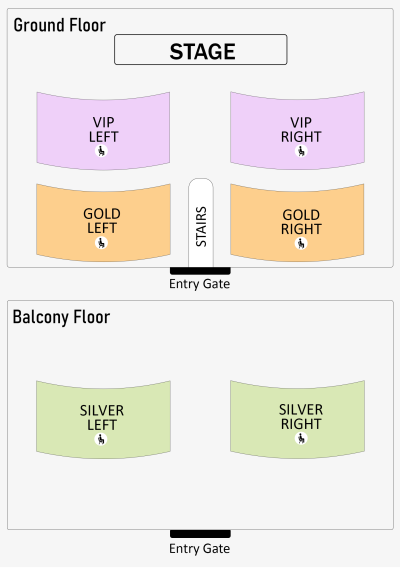Image resolution: width=400 pixels, height=568 pixels.
Task: Click wheelchair icon in VIP LEFT section
Action: (x=101, y=151)
